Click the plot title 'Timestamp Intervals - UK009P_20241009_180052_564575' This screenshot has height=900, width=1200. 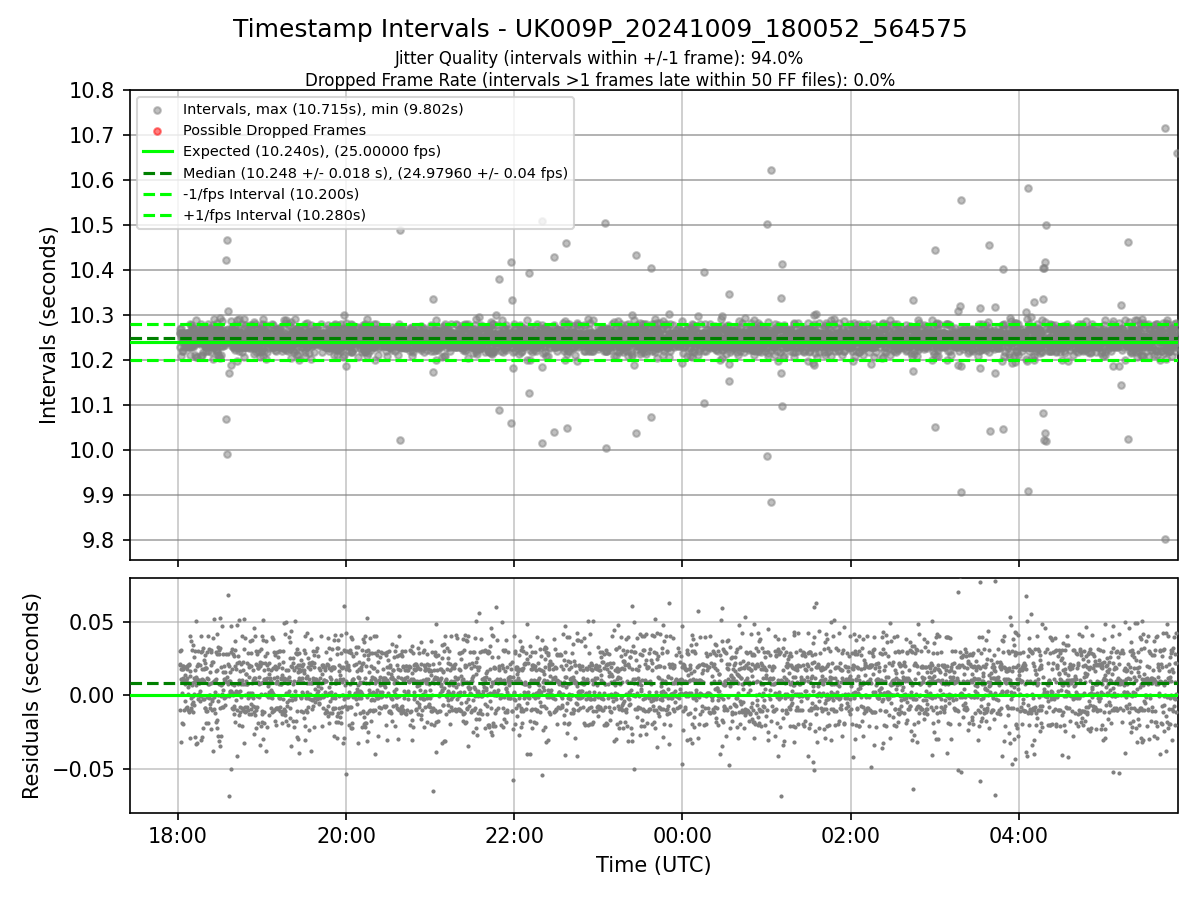point(600,29)
